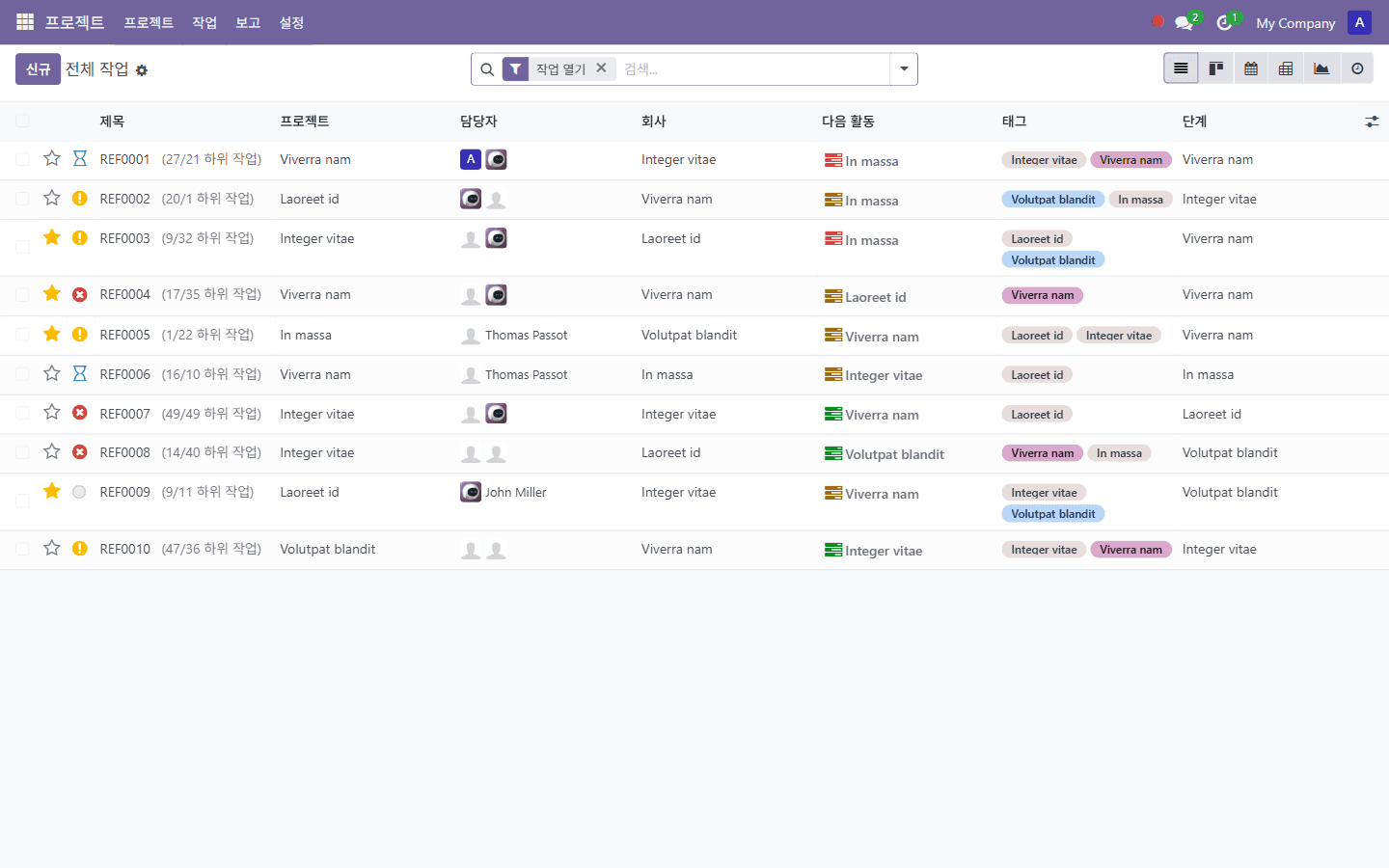Click the 신규 button
Screen dimensions: 1389x868
point(38,68)
